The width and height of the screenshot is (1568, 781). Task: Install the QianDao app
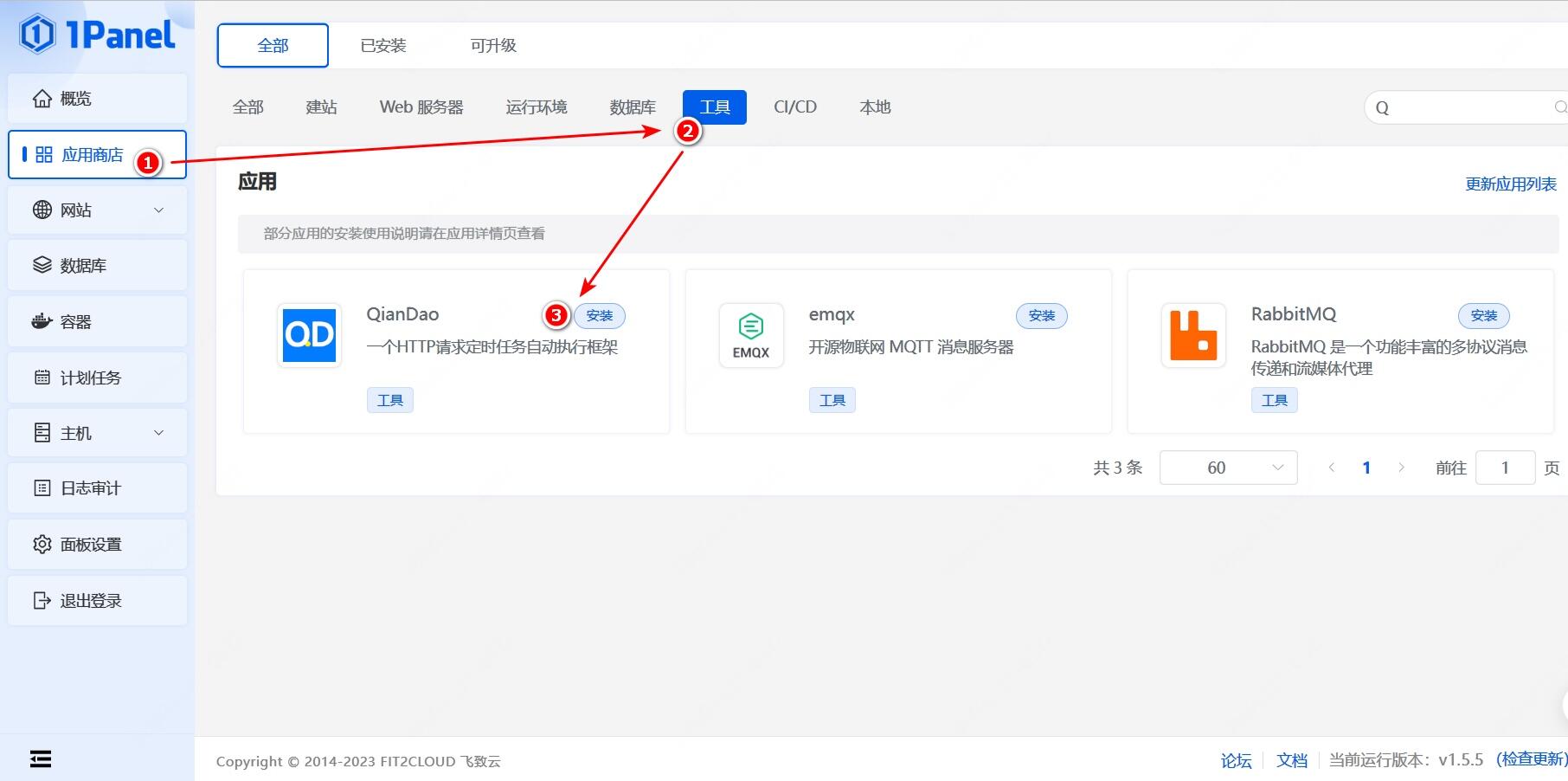[x=600, y=316]
